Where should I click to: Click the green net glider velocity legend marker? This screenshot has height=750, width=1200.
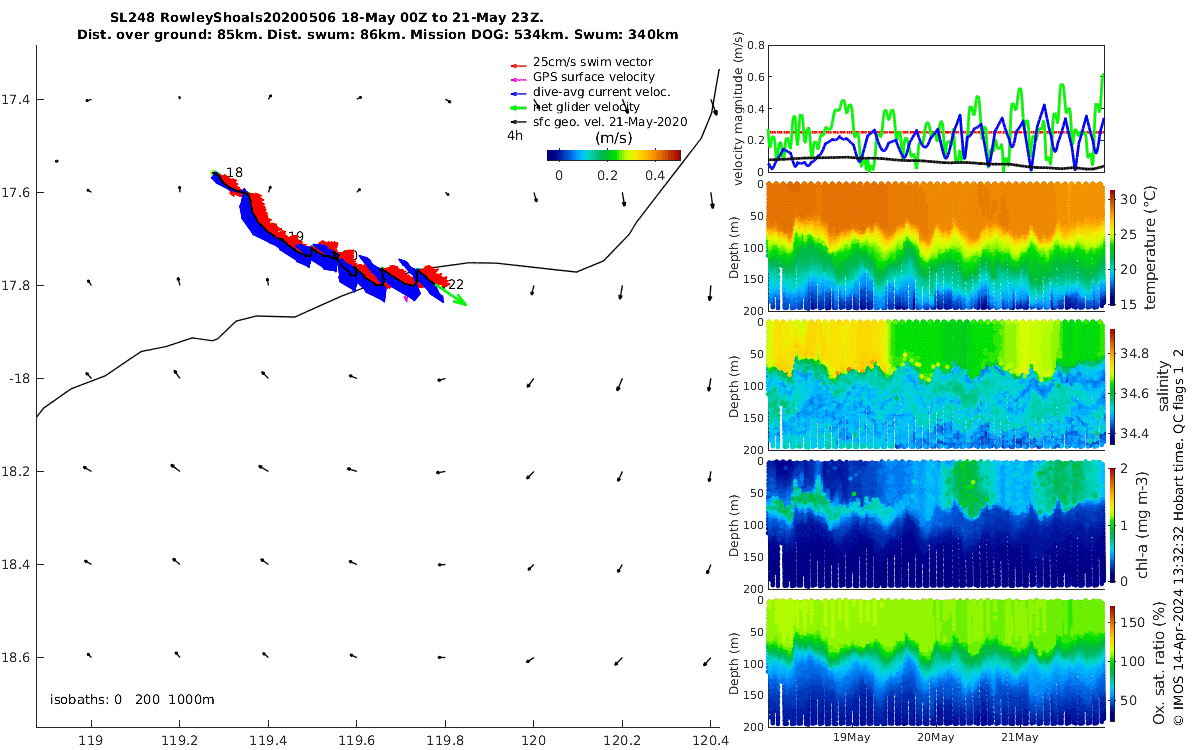518,108
